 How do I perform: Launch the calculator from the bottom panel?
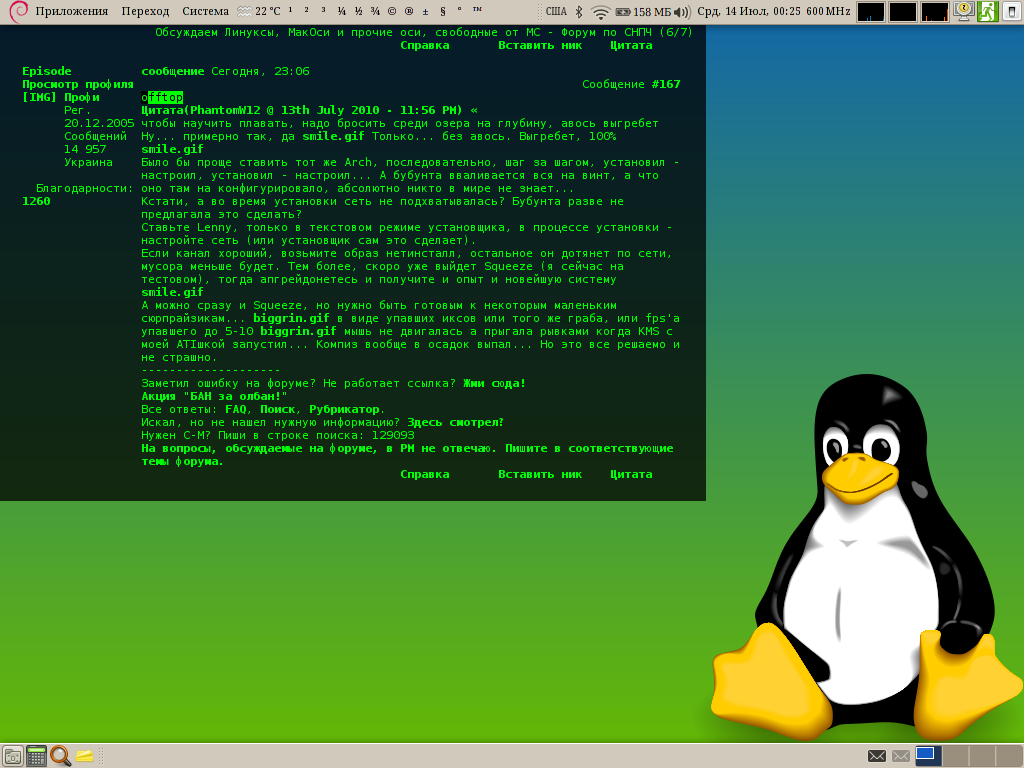coord(37,756)
